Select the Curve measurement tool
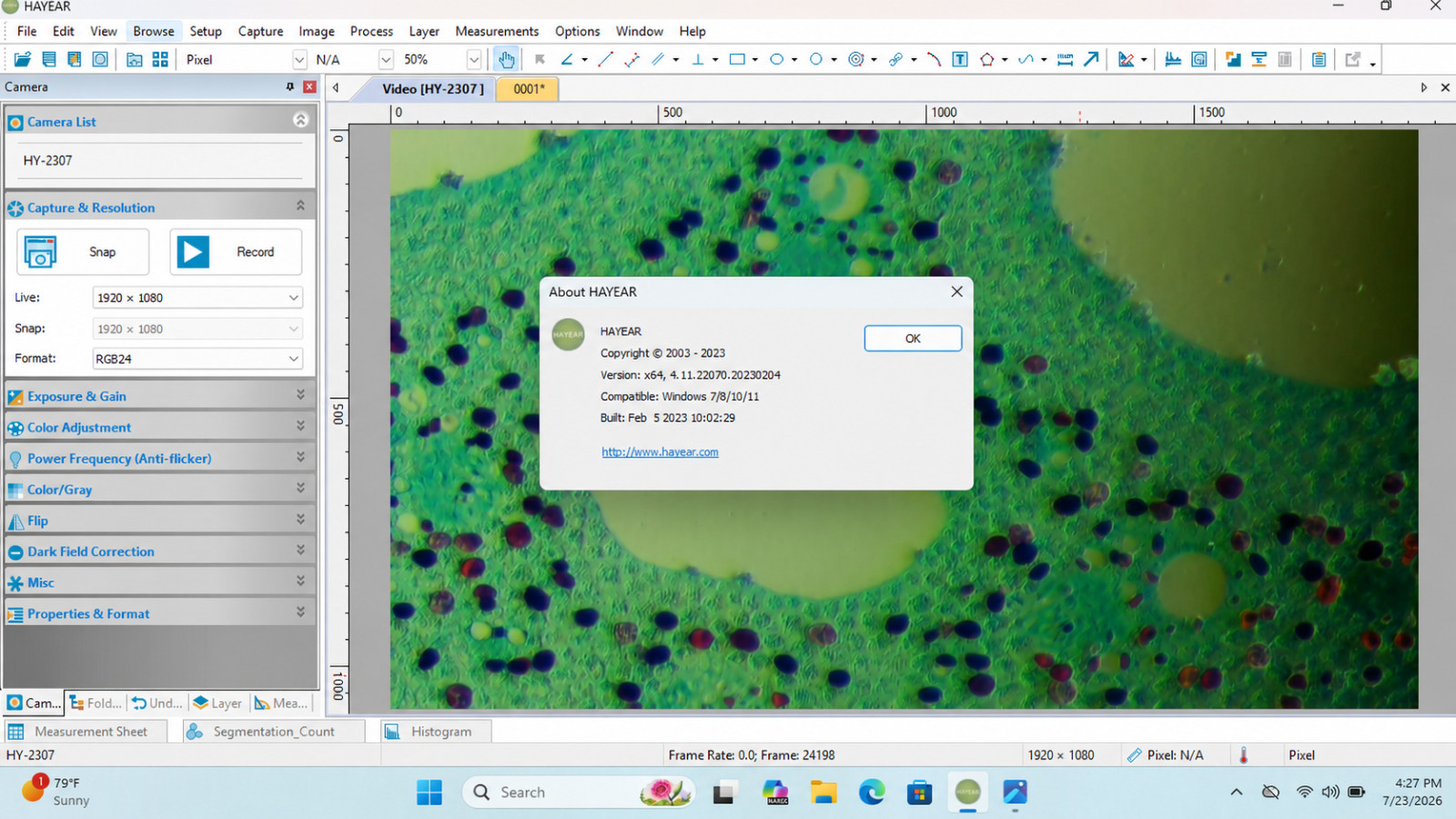1456x819 pixels. (x=1026, y=59)
